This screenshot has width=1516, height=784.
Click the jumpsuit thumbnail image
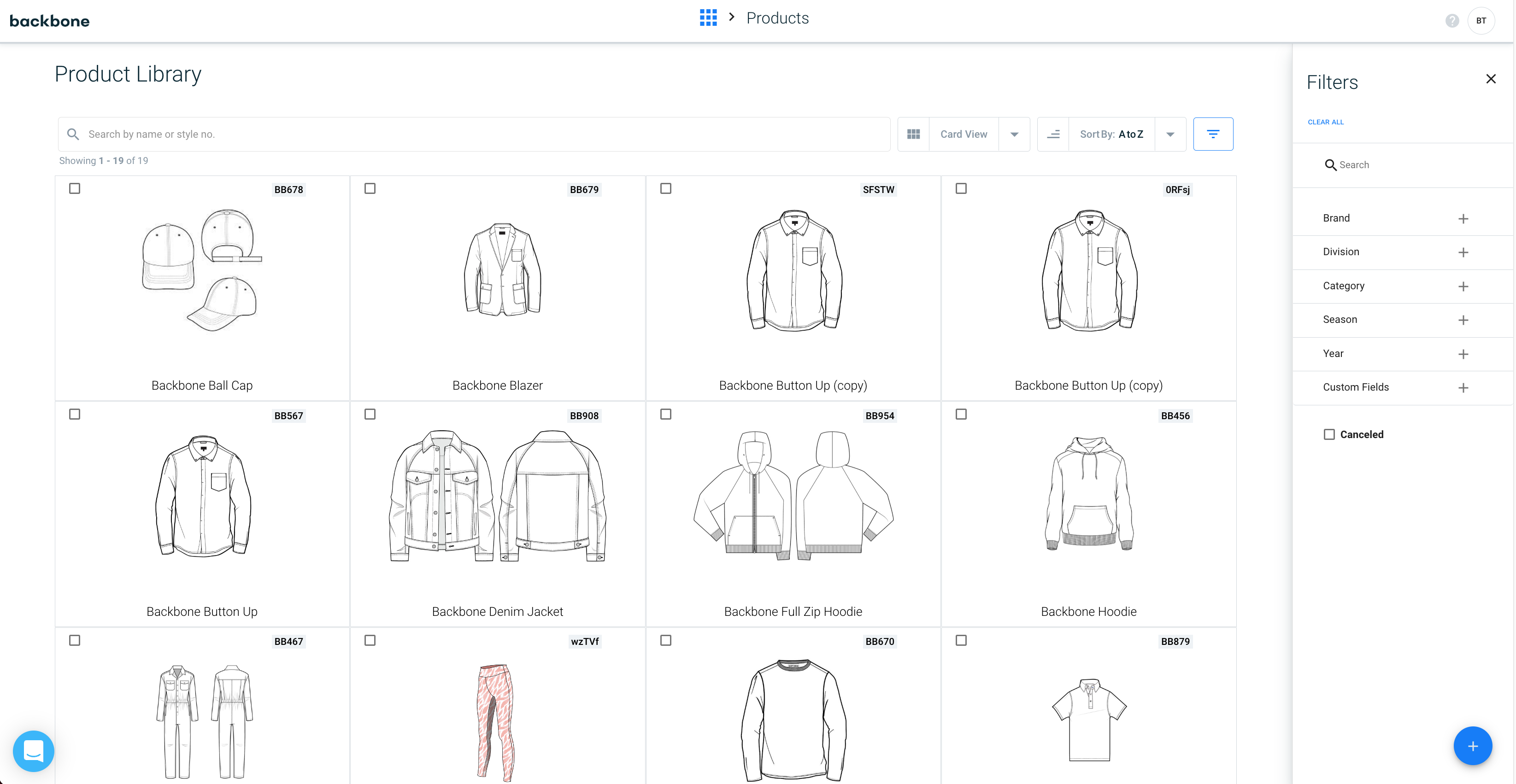[204, 722]
